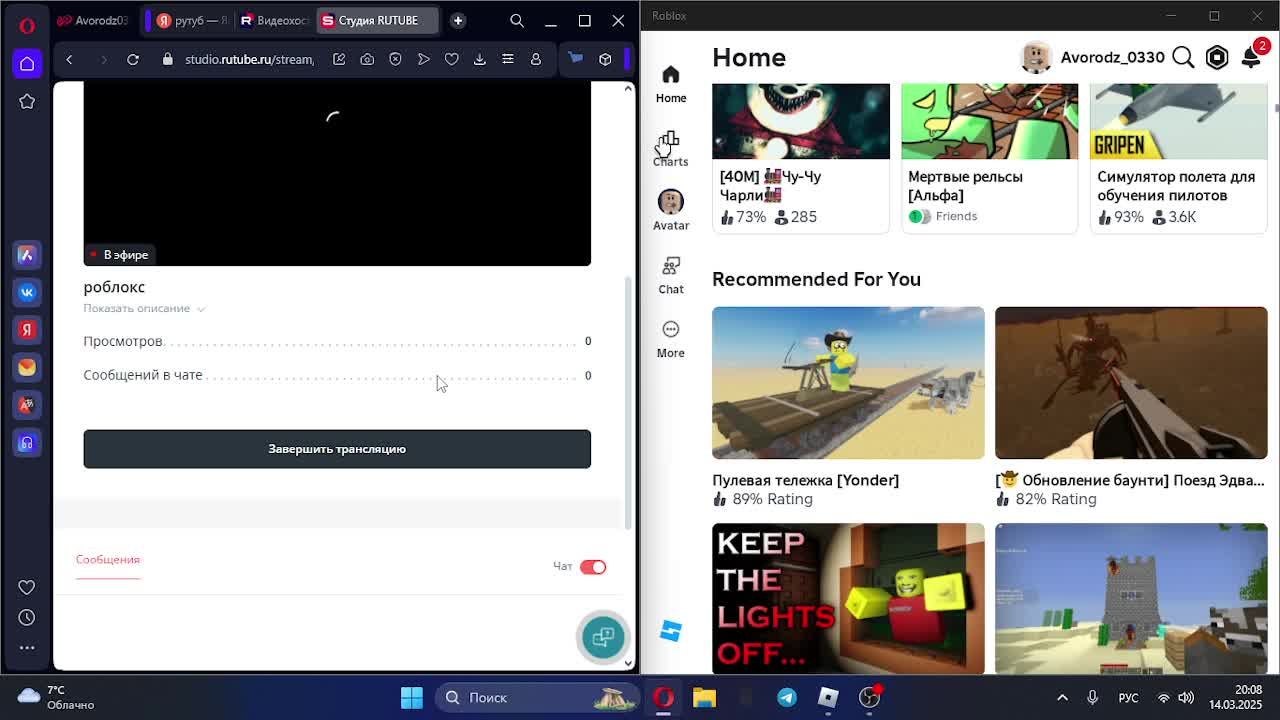Open the Keep The Lights Off game thumbnail
Image resolution: width=1280 pixels, height=720 pixels.
click(848, 598)
